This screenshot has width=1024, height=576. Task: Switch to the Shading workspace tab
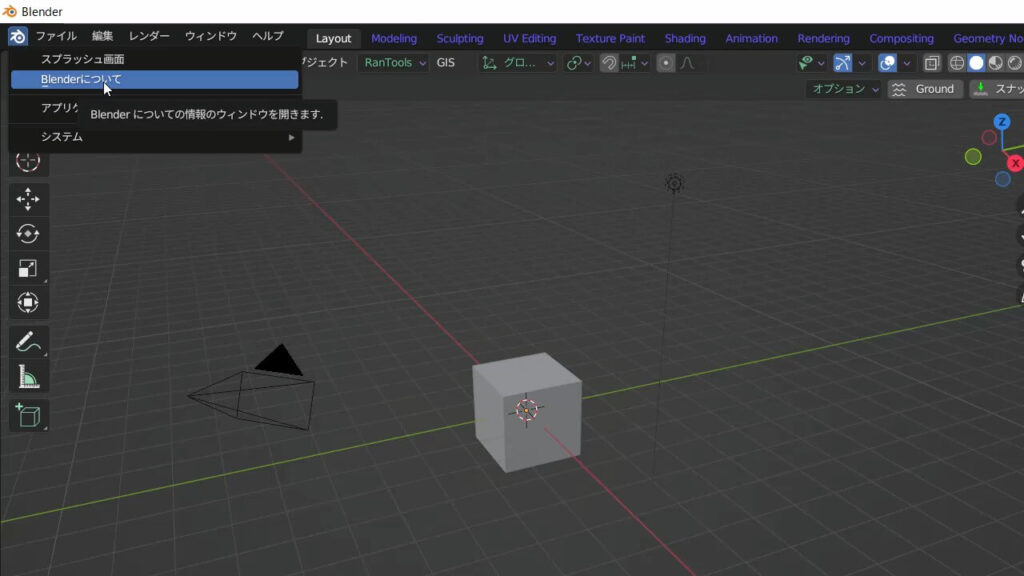[685, 39]
